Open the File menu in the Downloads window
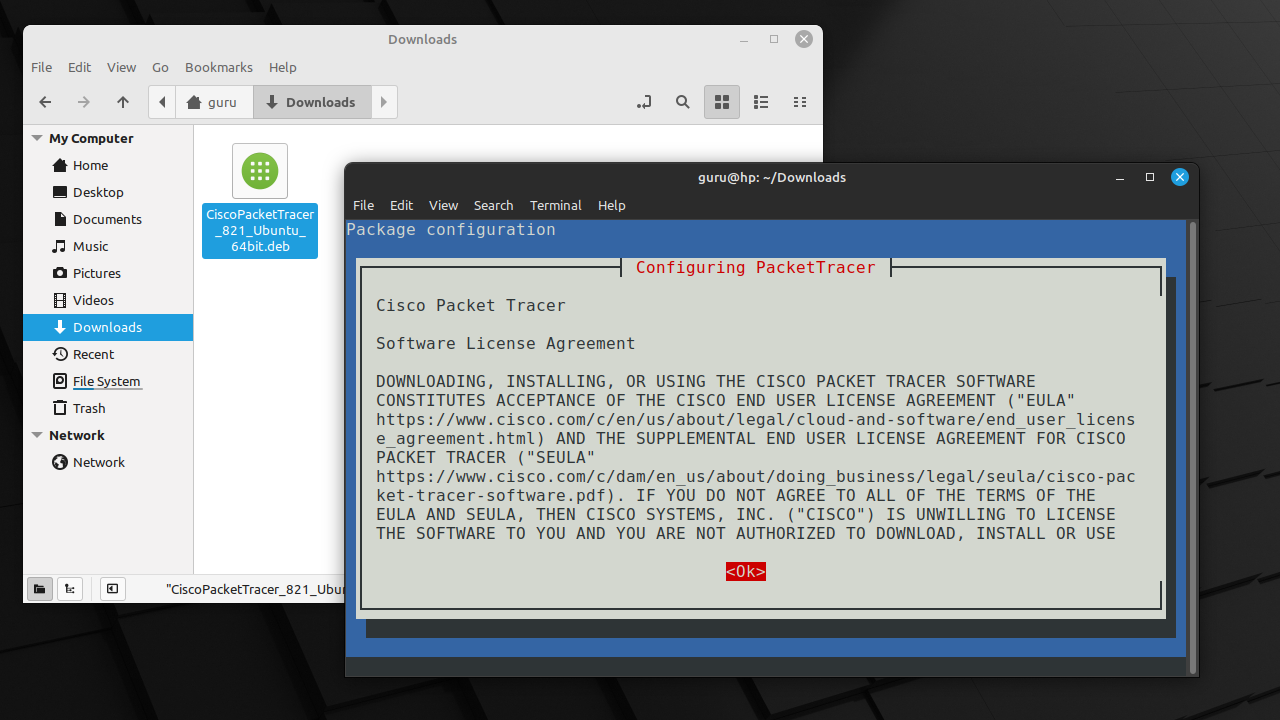This screenshot has height=720, width=1280. tap(42, 67)
